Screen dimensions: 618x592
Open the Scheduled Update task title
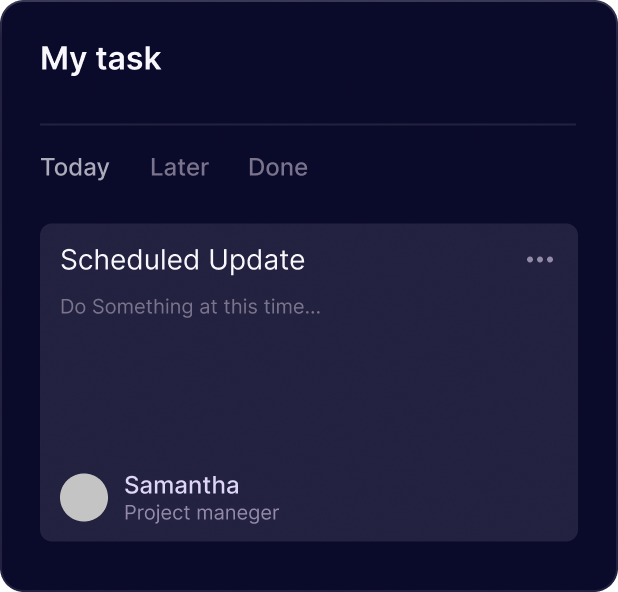[x=182, y=260]
